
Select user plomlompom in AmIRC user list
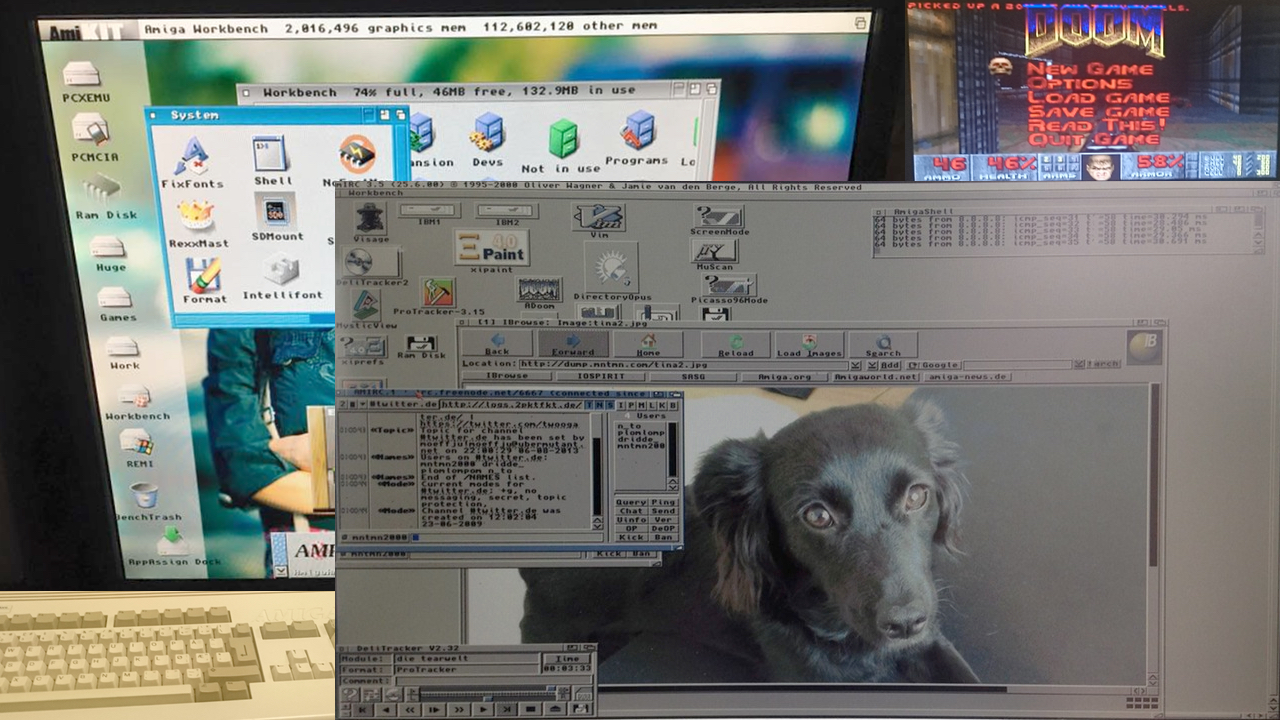coord(641,433)
